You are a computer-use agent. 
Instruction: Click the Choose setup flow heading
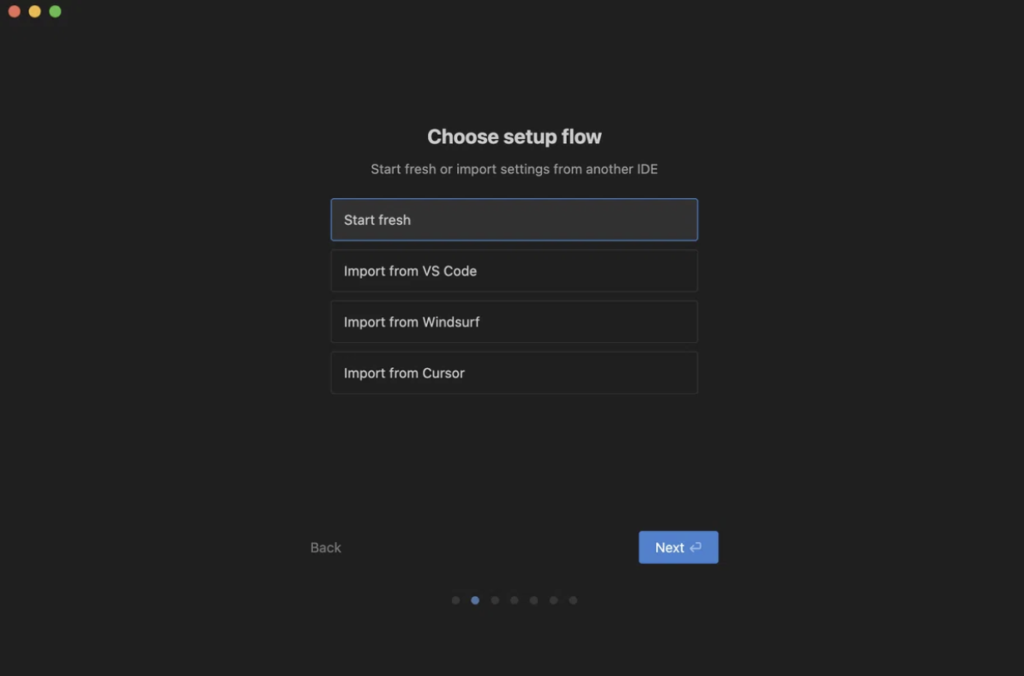coord(514,137)
